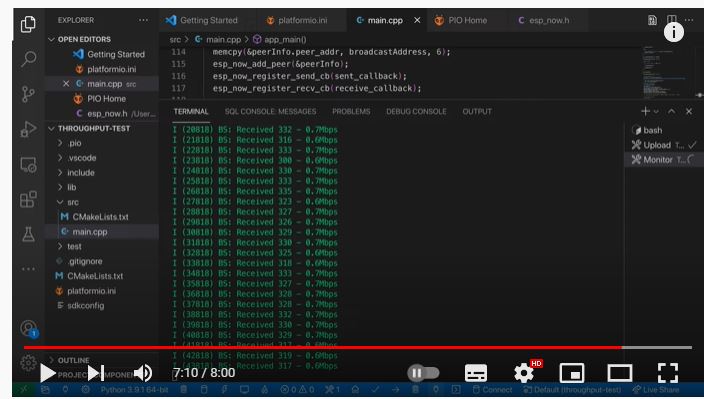Click the code minimap overview
704x399 pixels.
665,71
